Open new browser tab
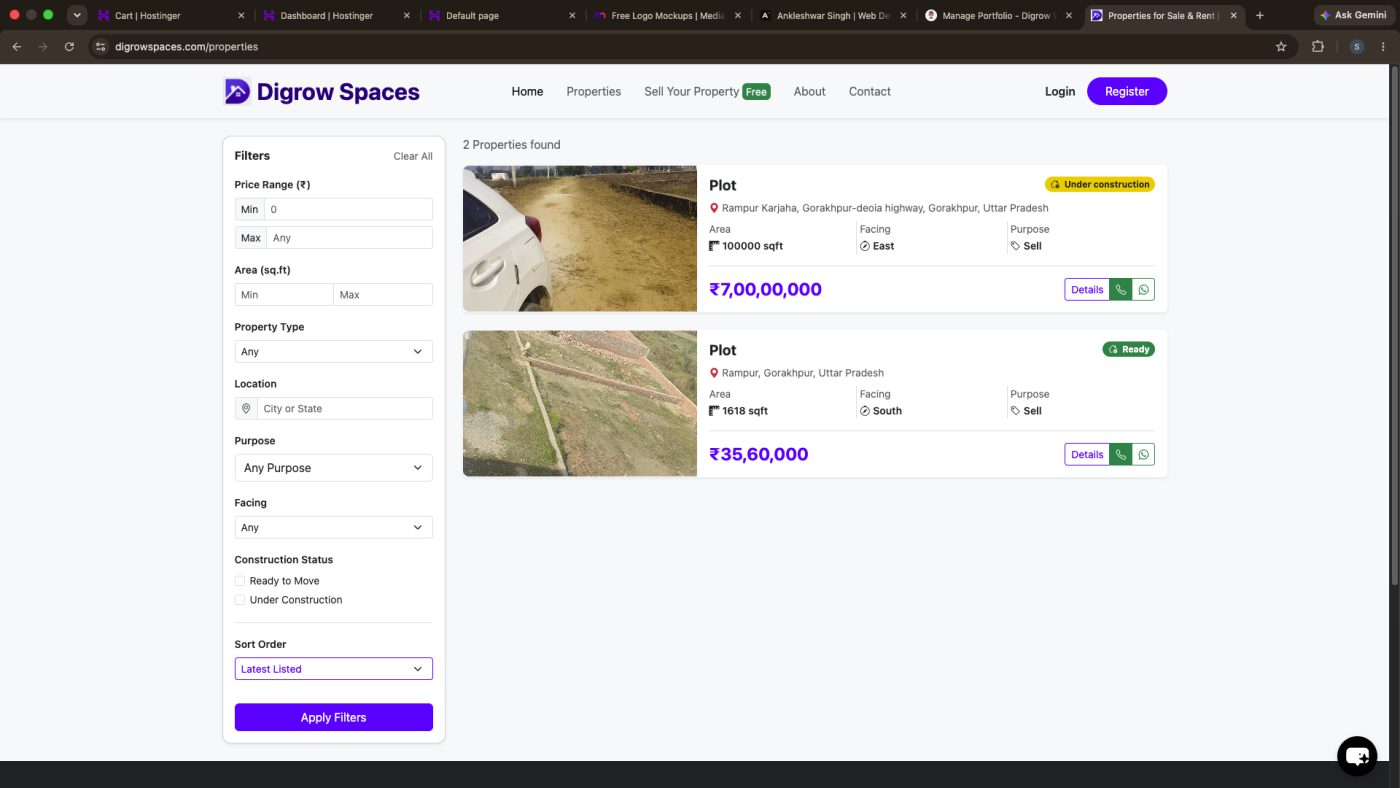The image size is (1400, 788). 1259,16
